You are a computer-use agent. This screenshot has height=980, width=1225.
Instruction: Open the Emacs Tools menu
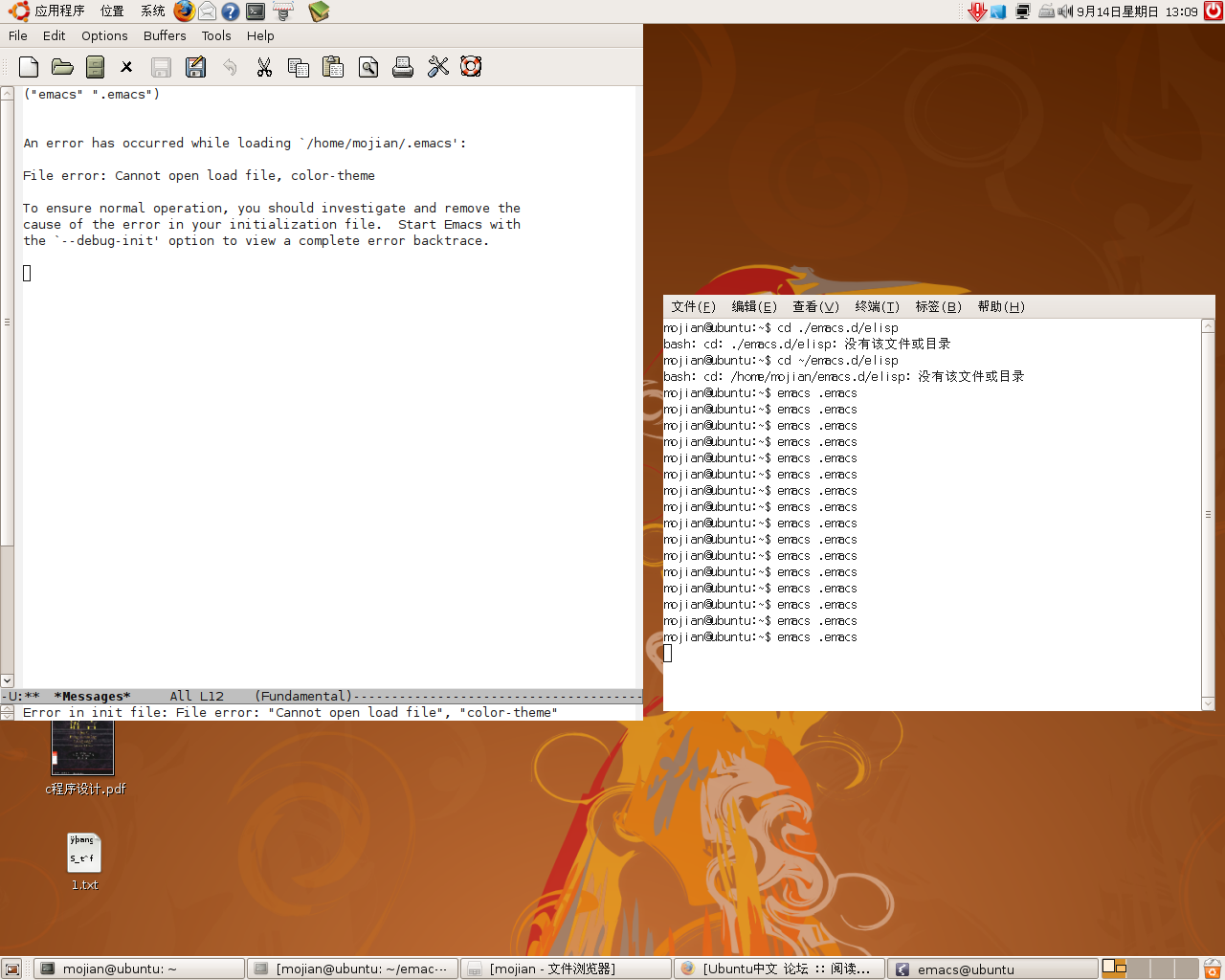click(216, 35)
